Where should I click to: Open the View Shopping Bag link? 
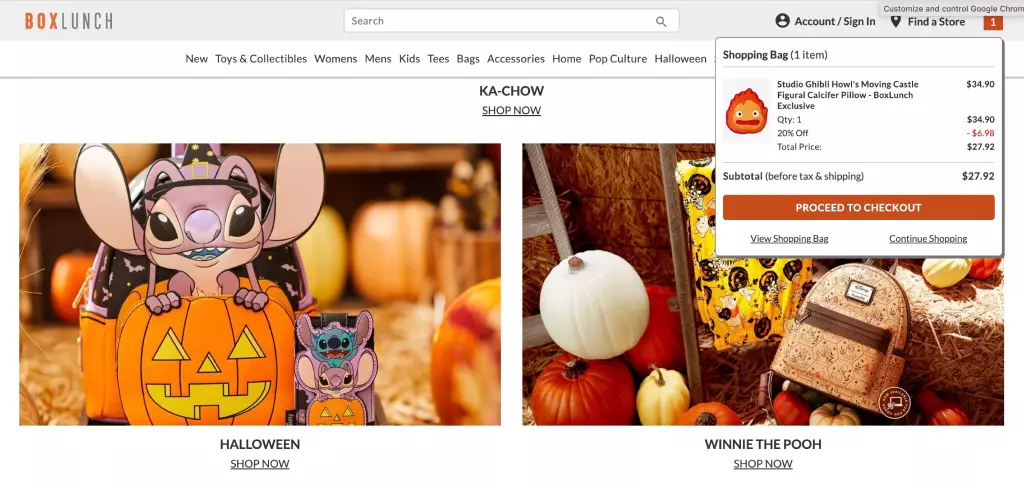(789, 238)
